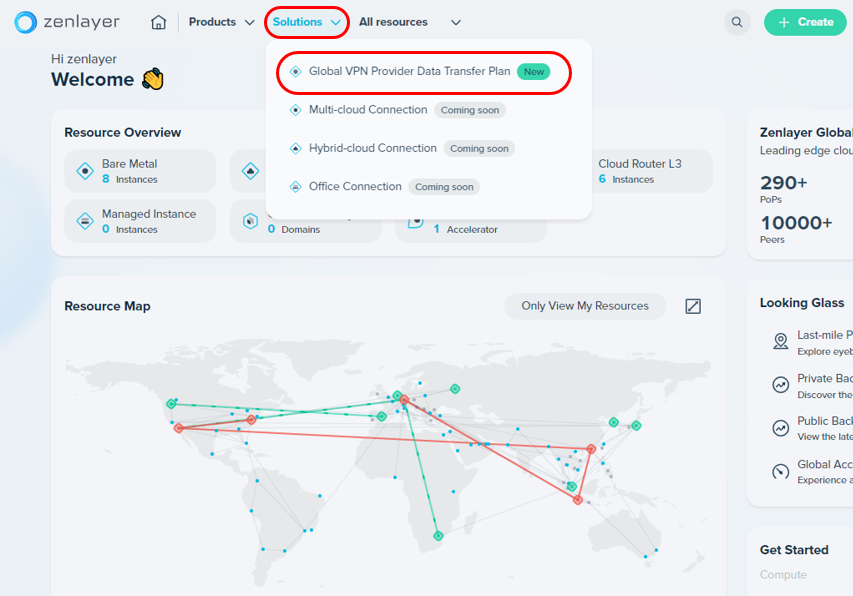853x596 pixels.
Task: Click the '10000+' Peers count
Action: click(x=796, y=223)
